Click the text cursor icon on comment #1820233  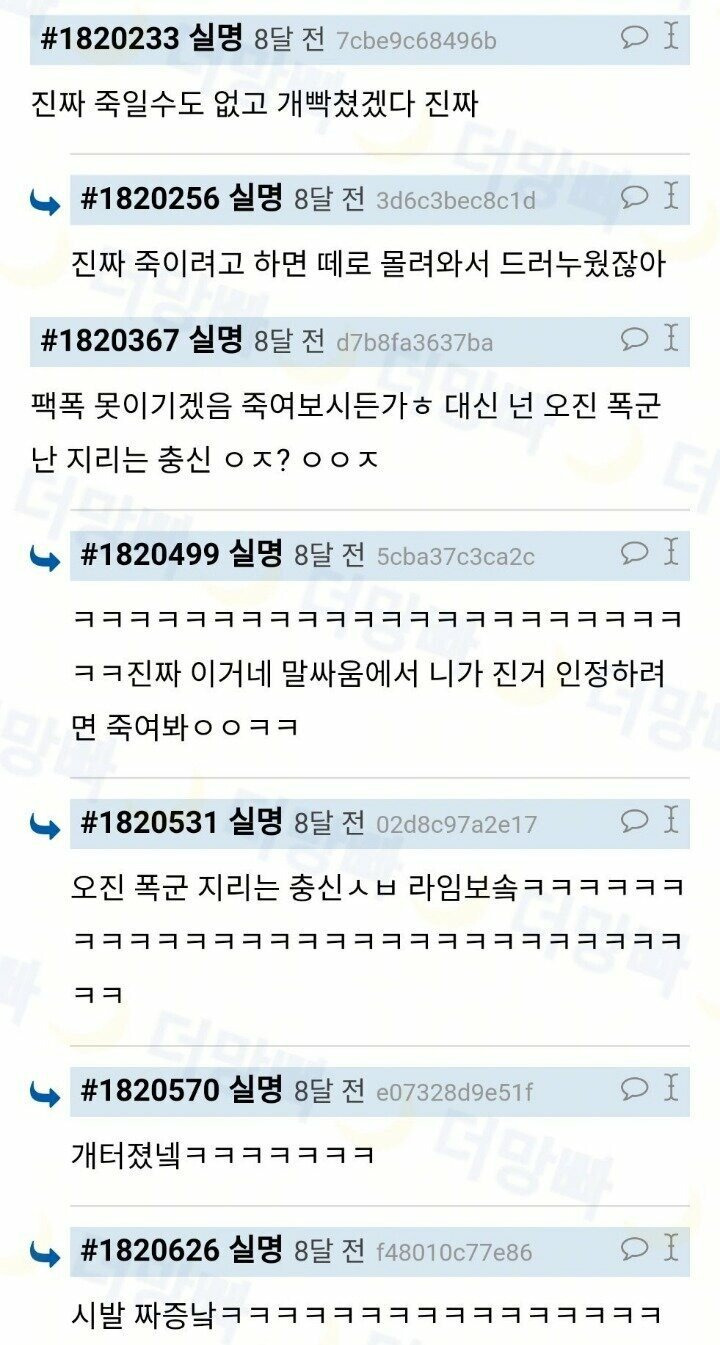pyautogui.click(x=671, y=38)
